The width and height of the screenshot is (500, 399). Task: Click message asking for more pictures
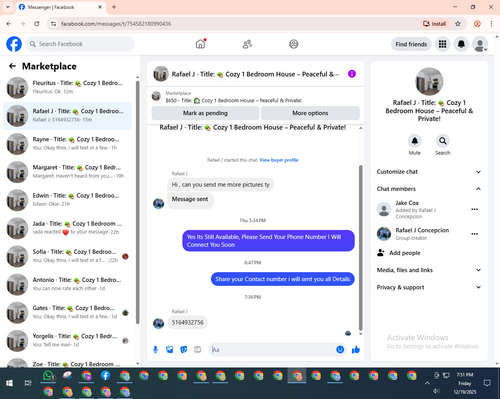point(220,184)
